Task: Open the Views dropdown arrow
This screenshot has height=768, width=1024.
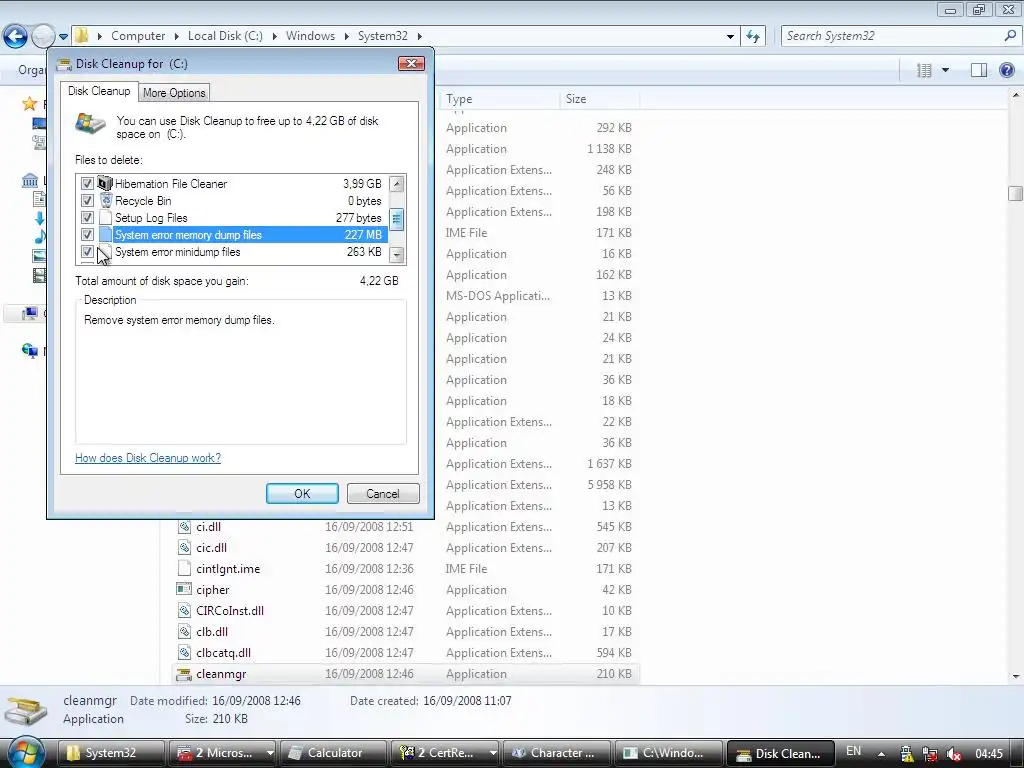Action: 945,70
